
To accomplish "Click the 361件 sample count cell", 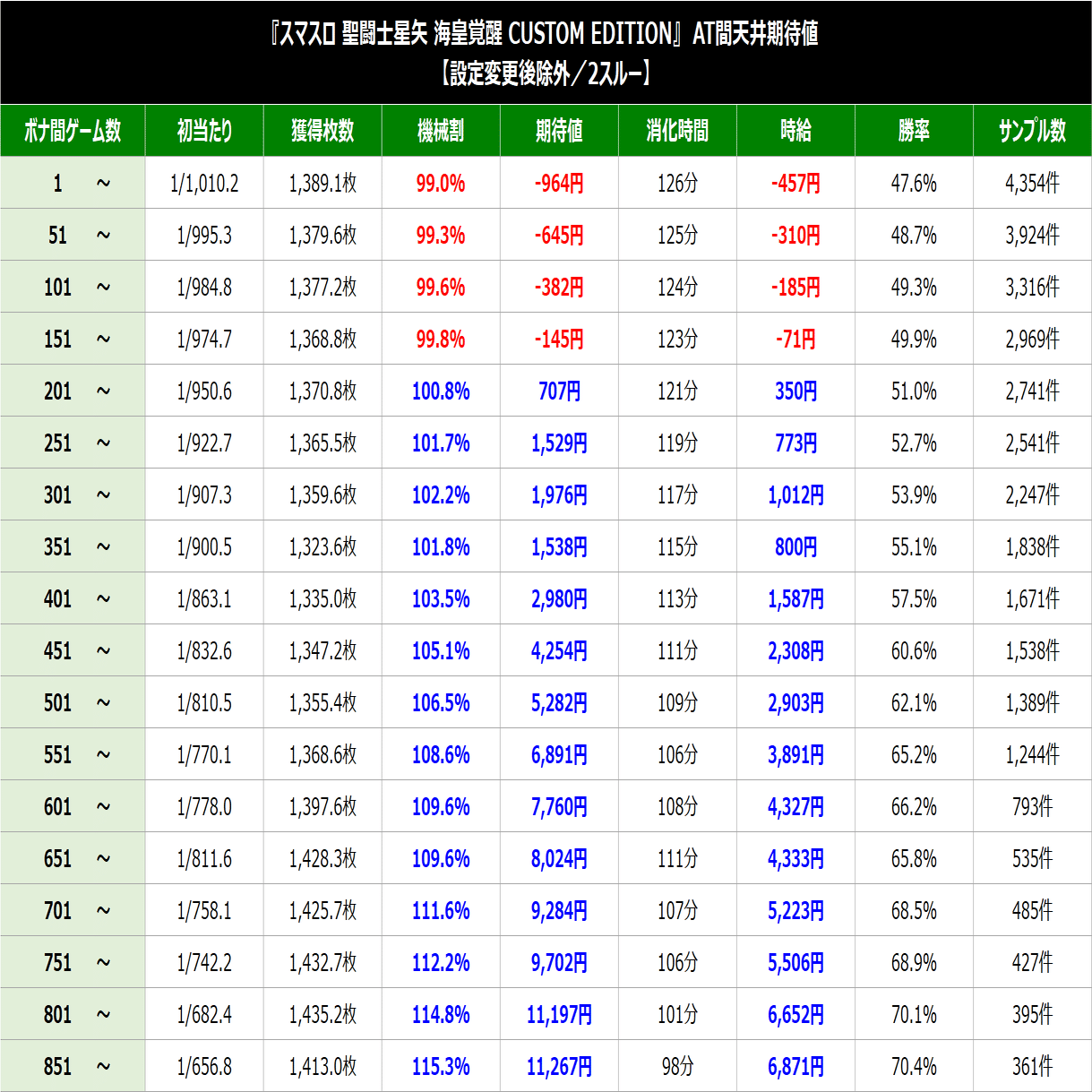I will pyautogui.click(x=1032, y=1067).
